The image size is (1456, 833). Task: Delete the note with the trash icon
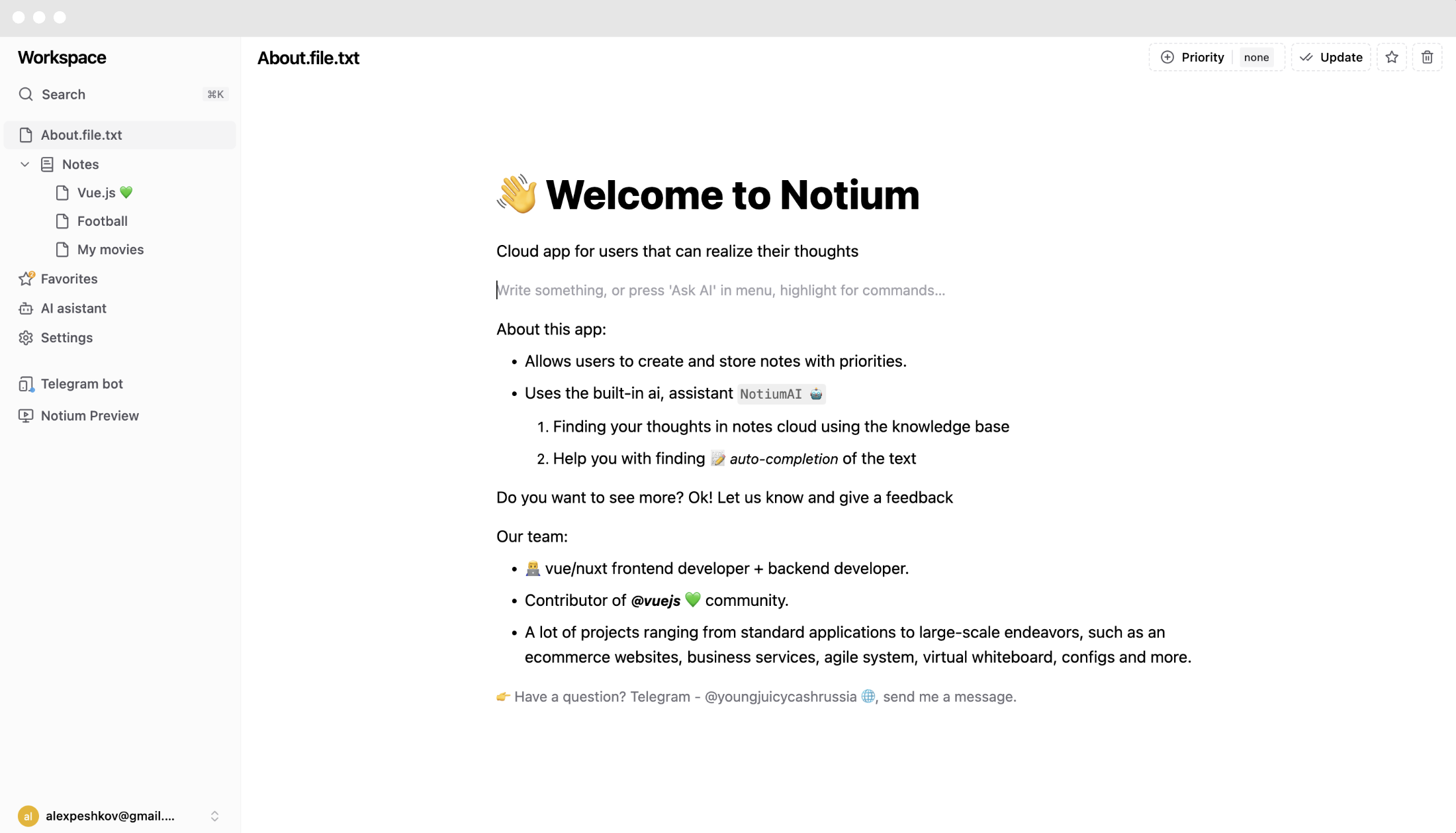(1427, 58)
